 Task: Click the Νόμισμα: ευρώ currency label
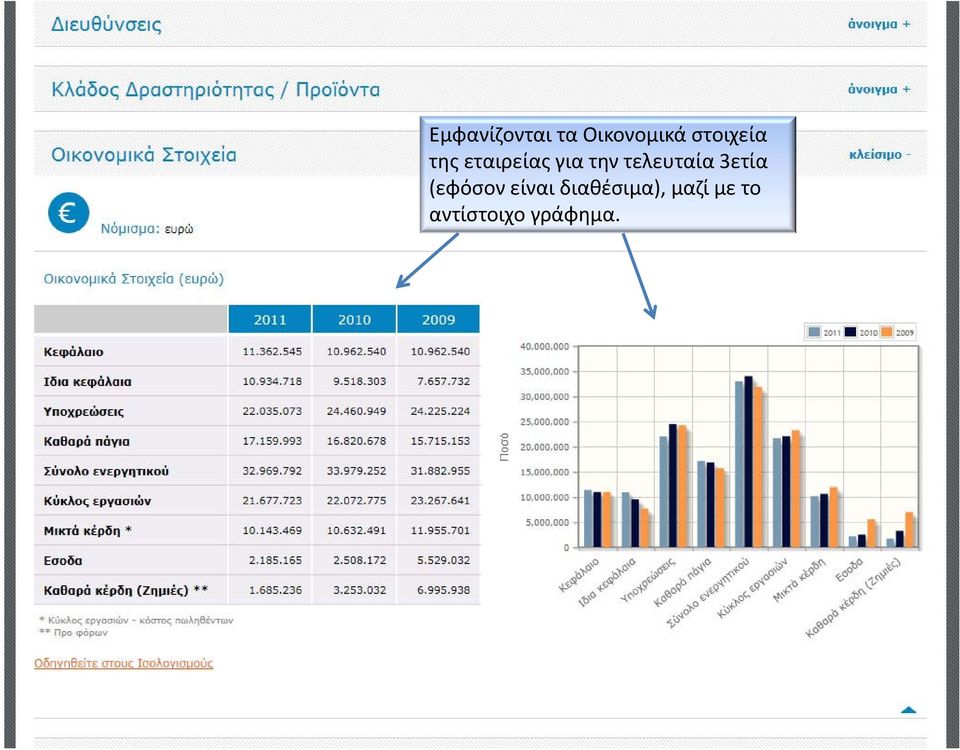pos(147,229)
